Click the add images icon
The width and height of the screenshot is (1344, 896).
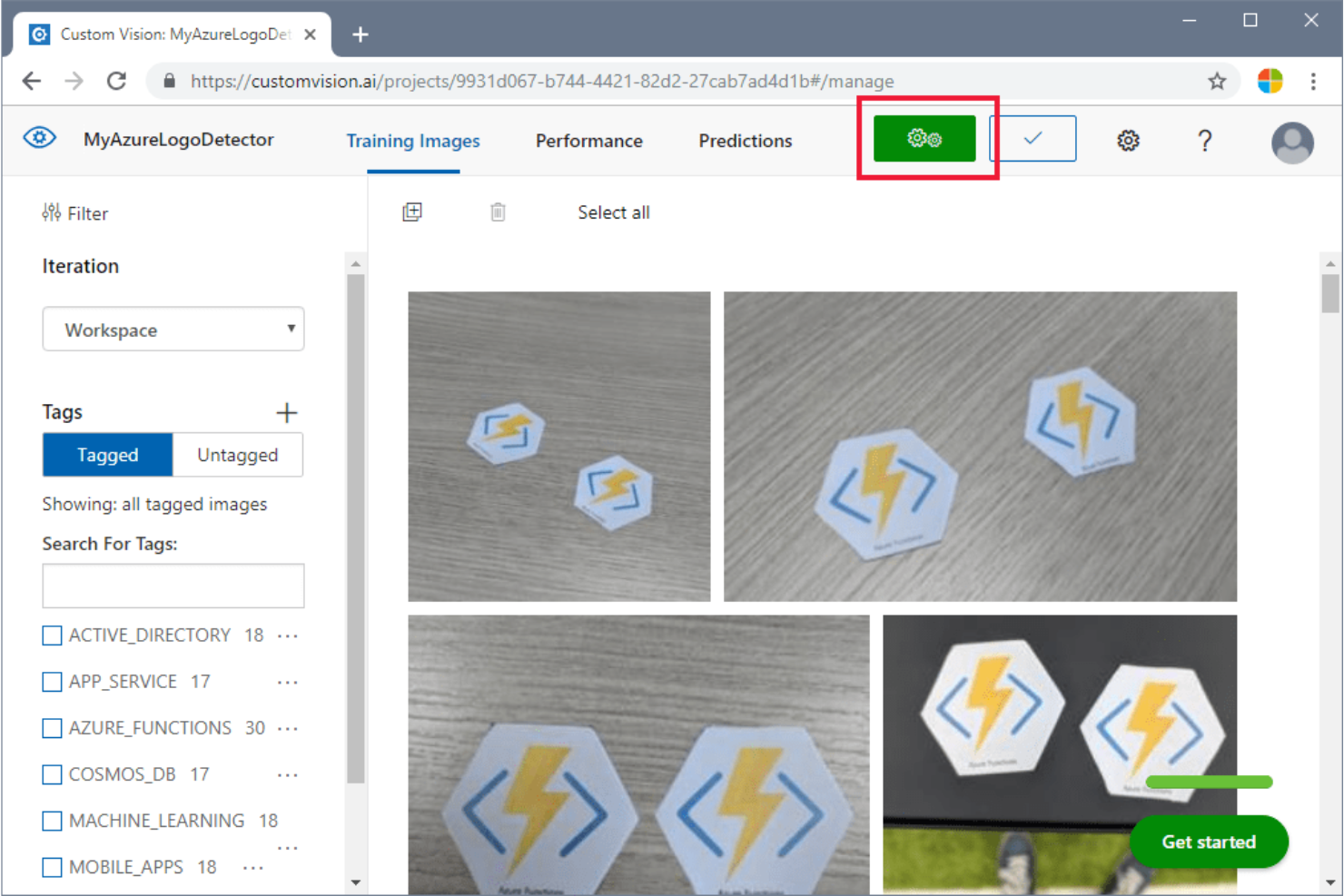412,212
